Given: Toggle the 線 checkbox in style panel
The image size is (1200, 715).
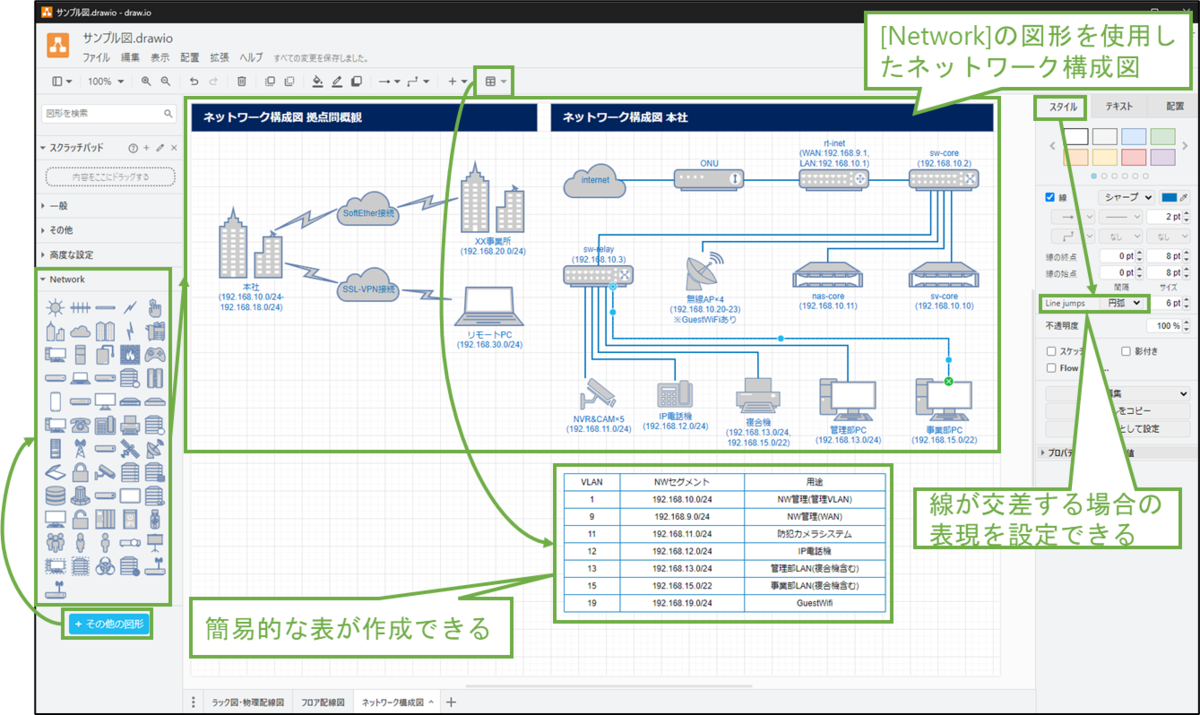Looking at the screenshot, I should pos(1049,196).
